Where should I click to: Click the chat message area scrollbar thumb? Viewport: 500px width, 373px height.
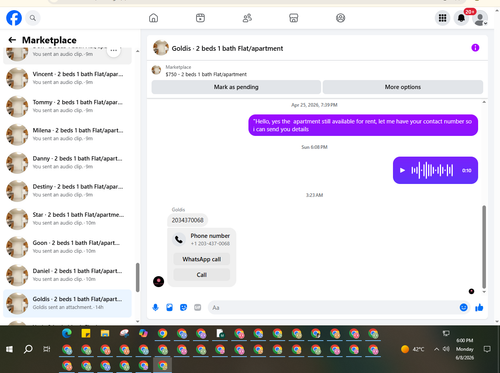point(484,247)
